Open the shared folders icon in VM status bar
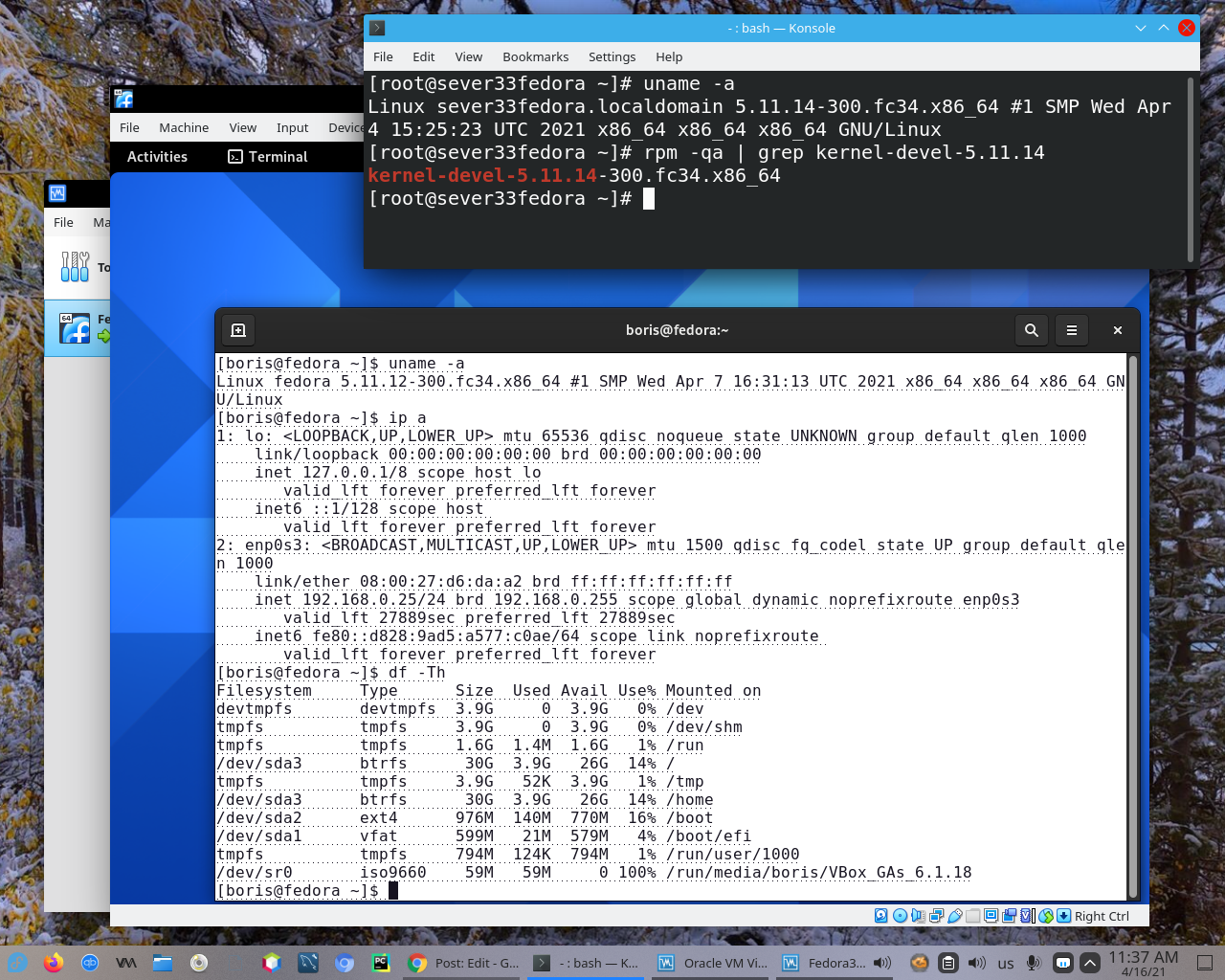Viewport: 1225px width, 980px height. point(971,915)
